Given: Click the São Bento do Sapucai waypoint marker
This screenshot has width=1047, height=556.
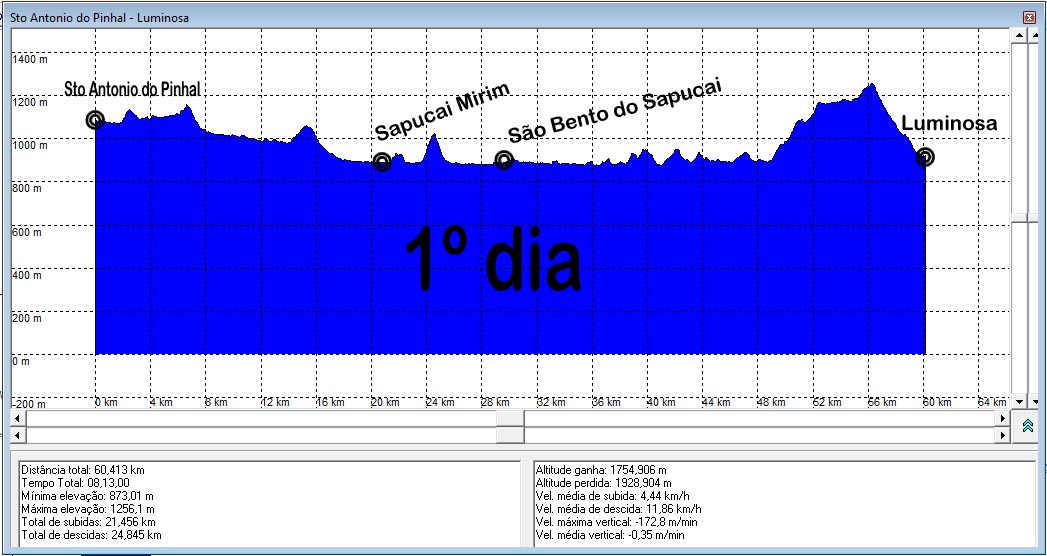Looking at the screenshot, I should [504, 159].
